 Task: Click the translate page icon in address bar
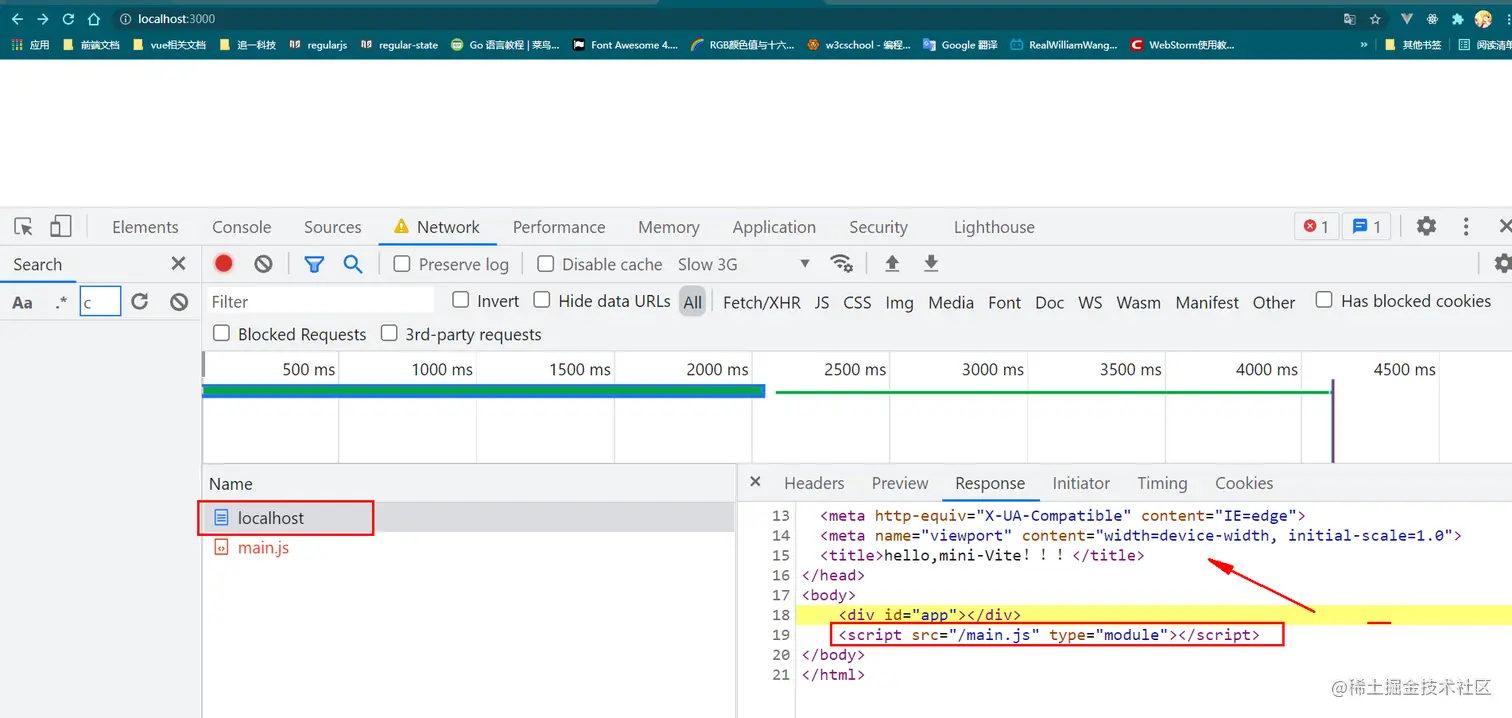(1350, 19)
